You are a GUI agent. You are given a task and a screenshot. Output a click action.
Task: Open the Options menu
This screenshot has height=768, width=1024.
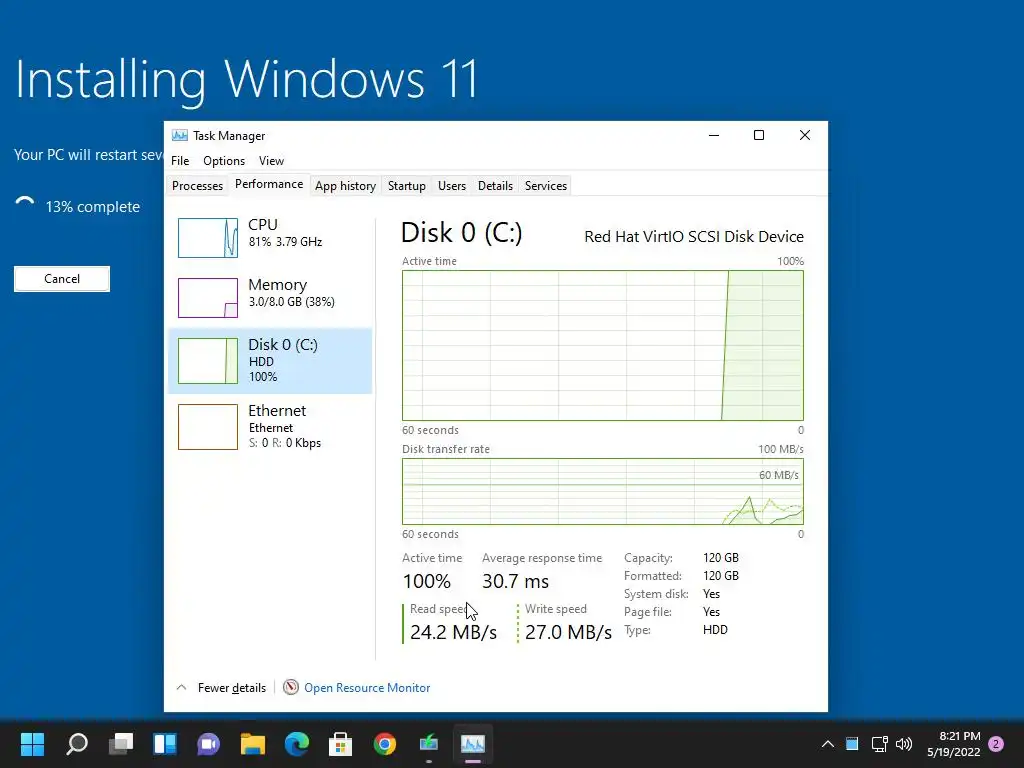[224, 161]
